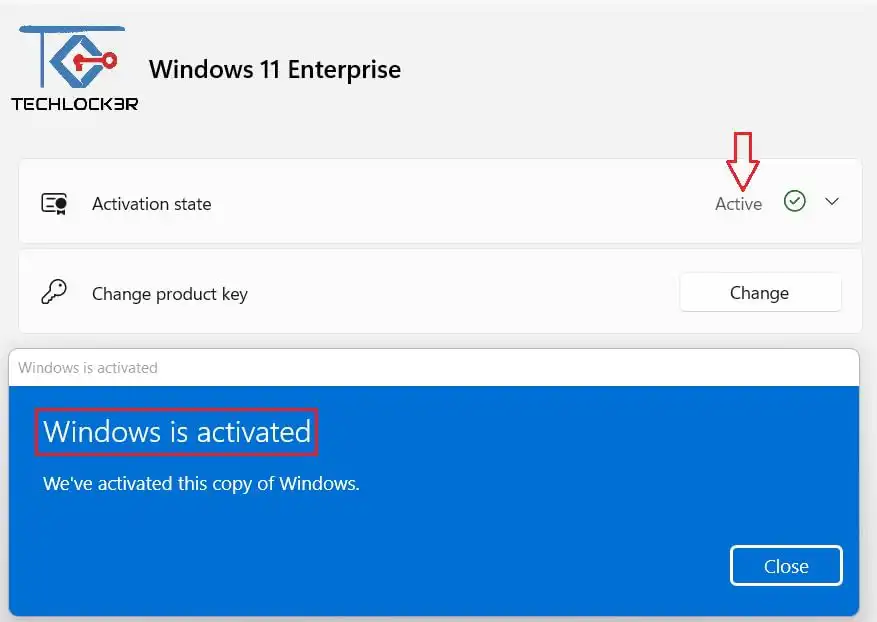Click the highlighted Windows is activated heading
This screenshot has height=622, width=877.
[177, 432]
